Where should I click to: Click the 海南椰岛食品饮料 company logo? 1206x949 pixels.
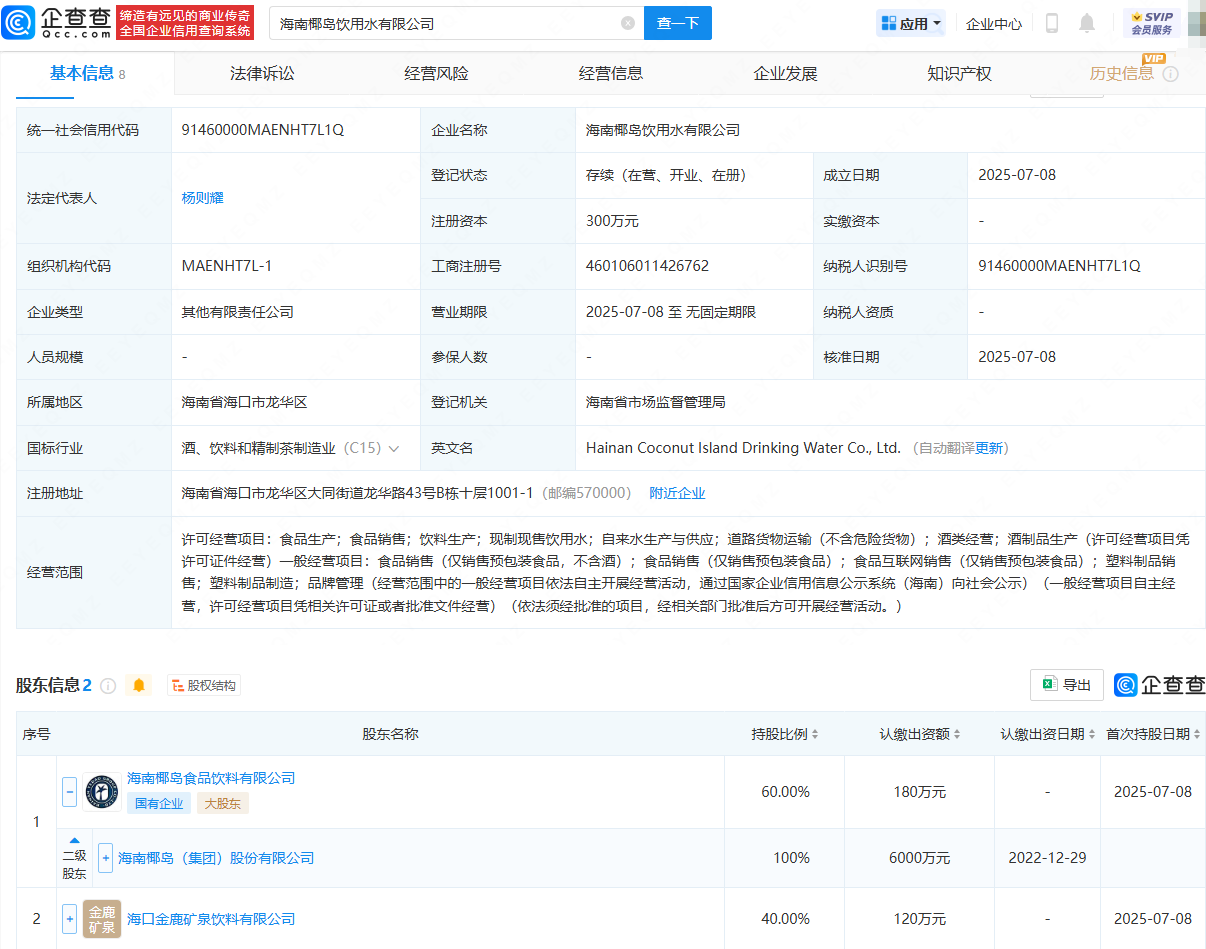(x=102, y=791)
